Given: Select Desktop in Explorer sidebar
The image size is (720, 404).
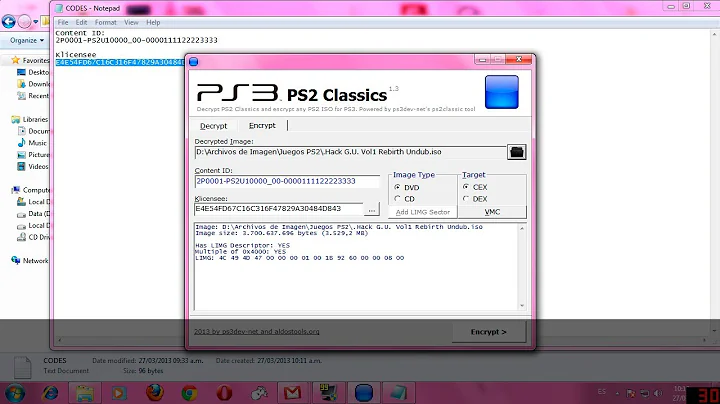Looking at the screenshot, I should [x=33, y=72].
